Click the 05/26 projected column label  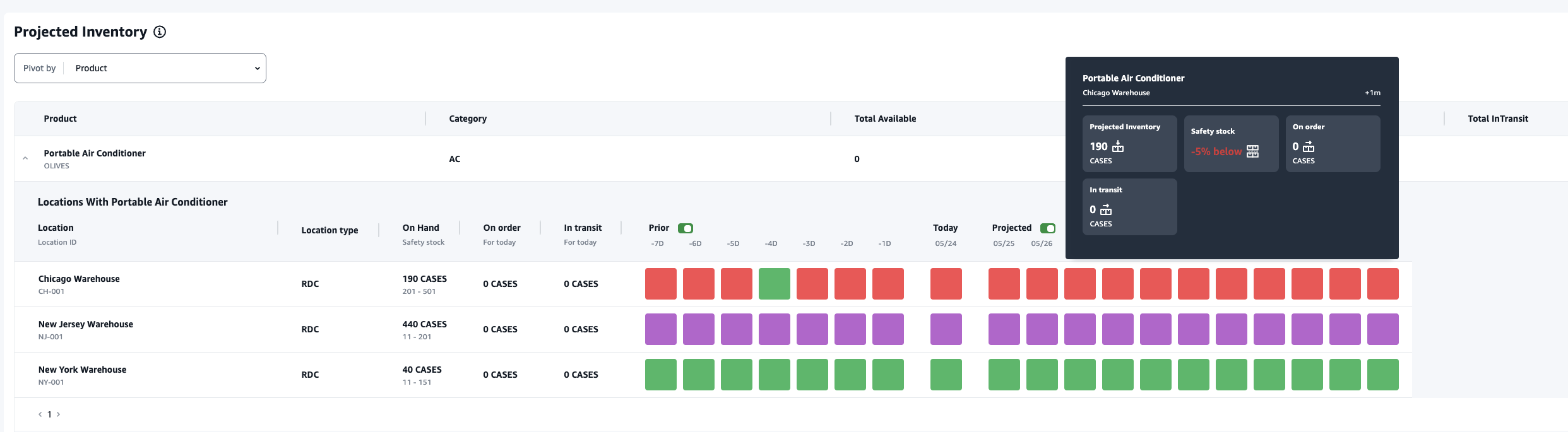tap(1042, 243)
